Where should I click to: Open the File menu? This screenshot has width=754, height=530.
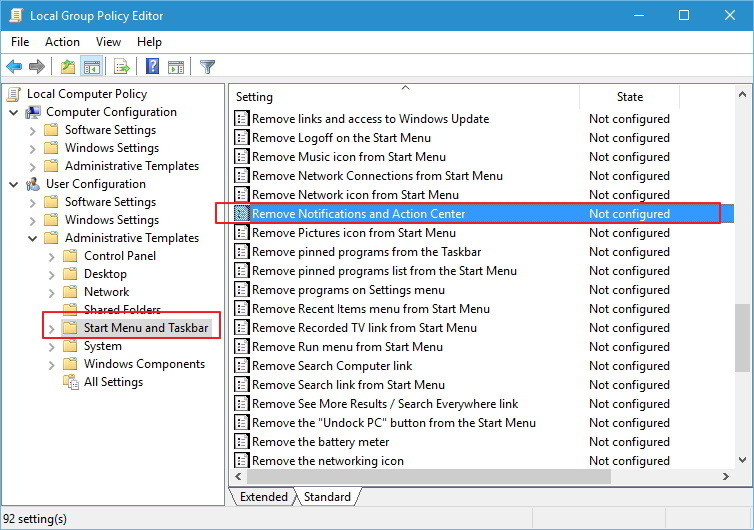[20, 42]
